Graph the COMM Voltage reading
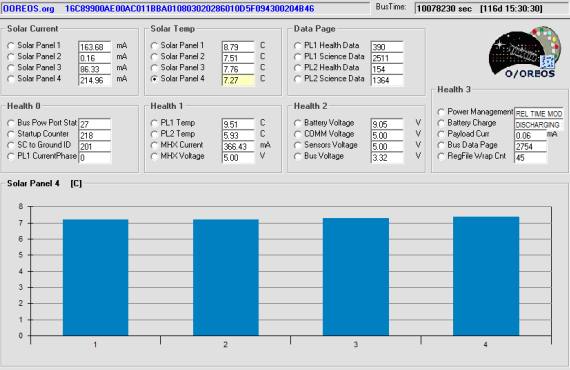 point(297,134)
